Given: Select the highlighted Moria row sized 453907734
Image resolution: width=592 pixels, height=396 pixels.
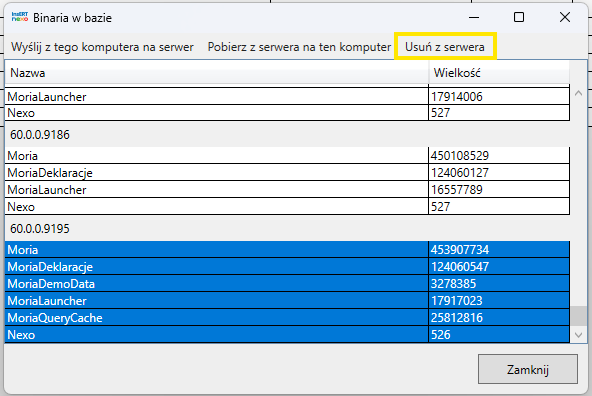Looking at the screenshot, I should (287, 250).
